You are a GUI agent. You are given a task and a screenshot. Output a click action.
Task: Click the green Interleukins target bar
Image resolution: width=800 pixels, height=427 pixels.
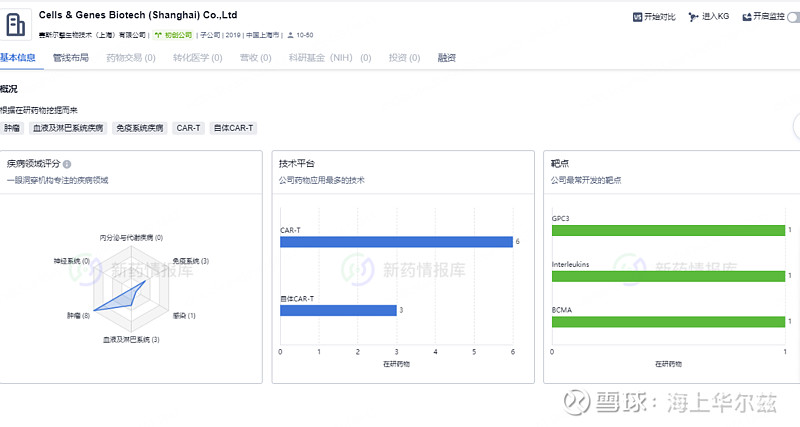(x=668, y=276)
